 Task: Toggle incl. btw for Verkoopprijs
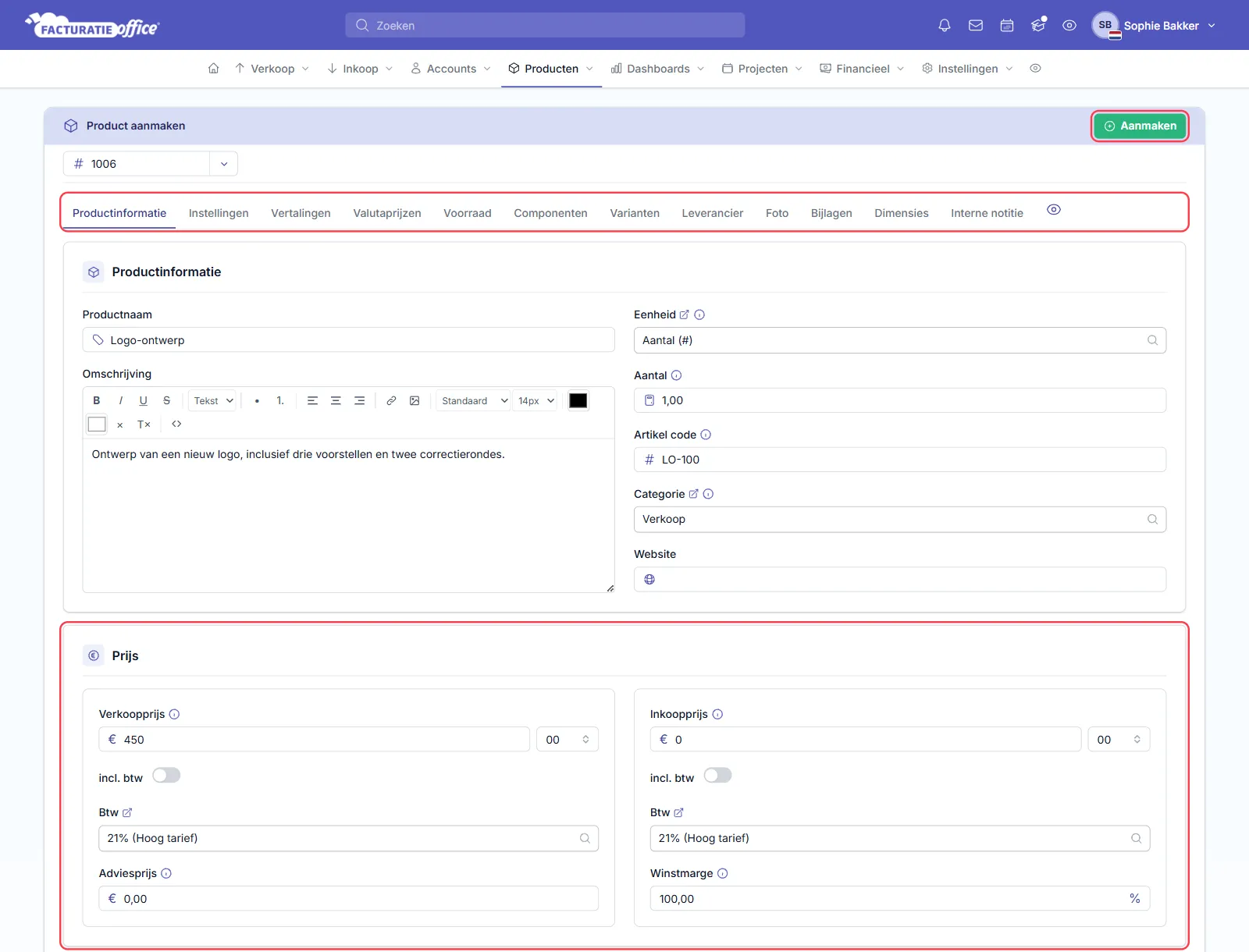(x=166, y=776)
